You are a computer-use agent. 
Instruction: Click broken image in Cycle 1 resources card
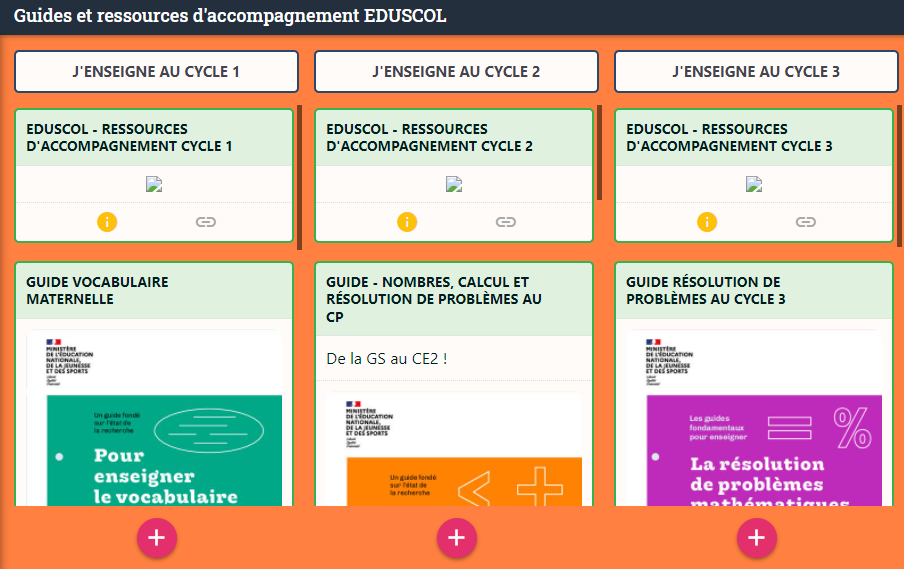point(154,184)
